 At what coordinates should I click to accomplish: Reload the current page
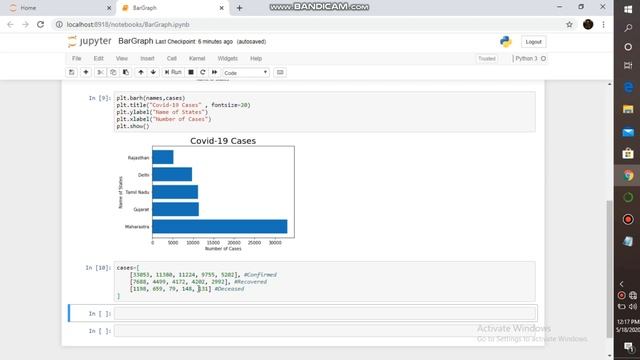[40, 24]
